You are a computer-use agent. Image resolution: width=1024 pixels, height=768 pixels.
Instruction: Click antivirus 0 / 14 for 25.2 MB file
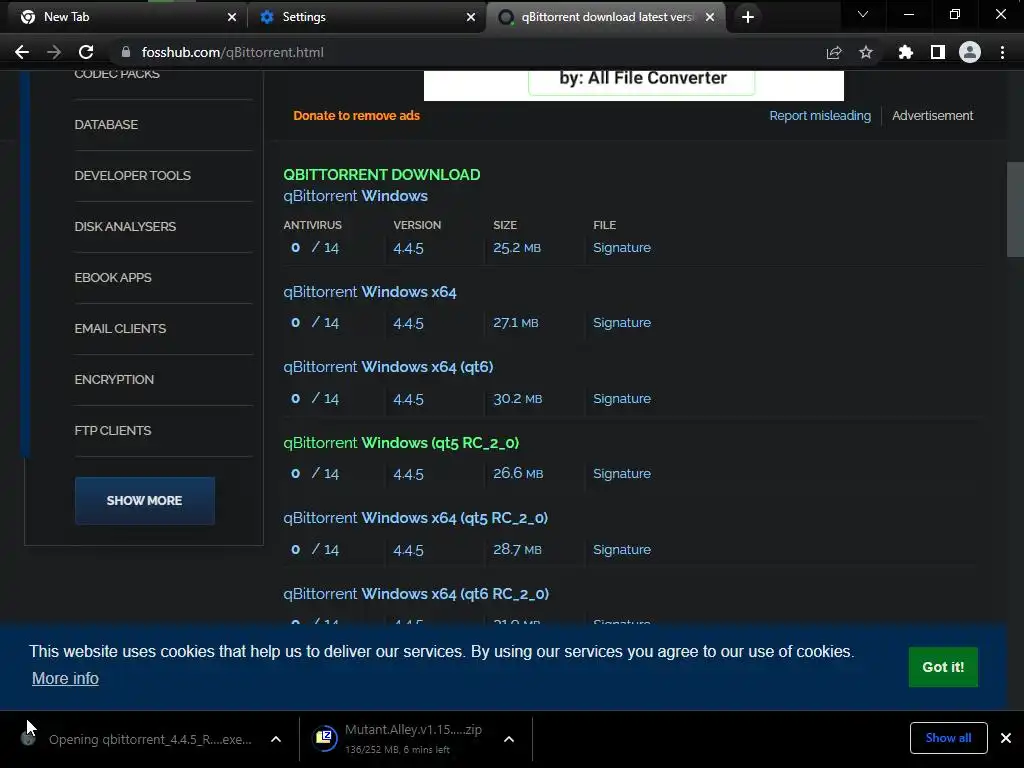pos(315,248)
